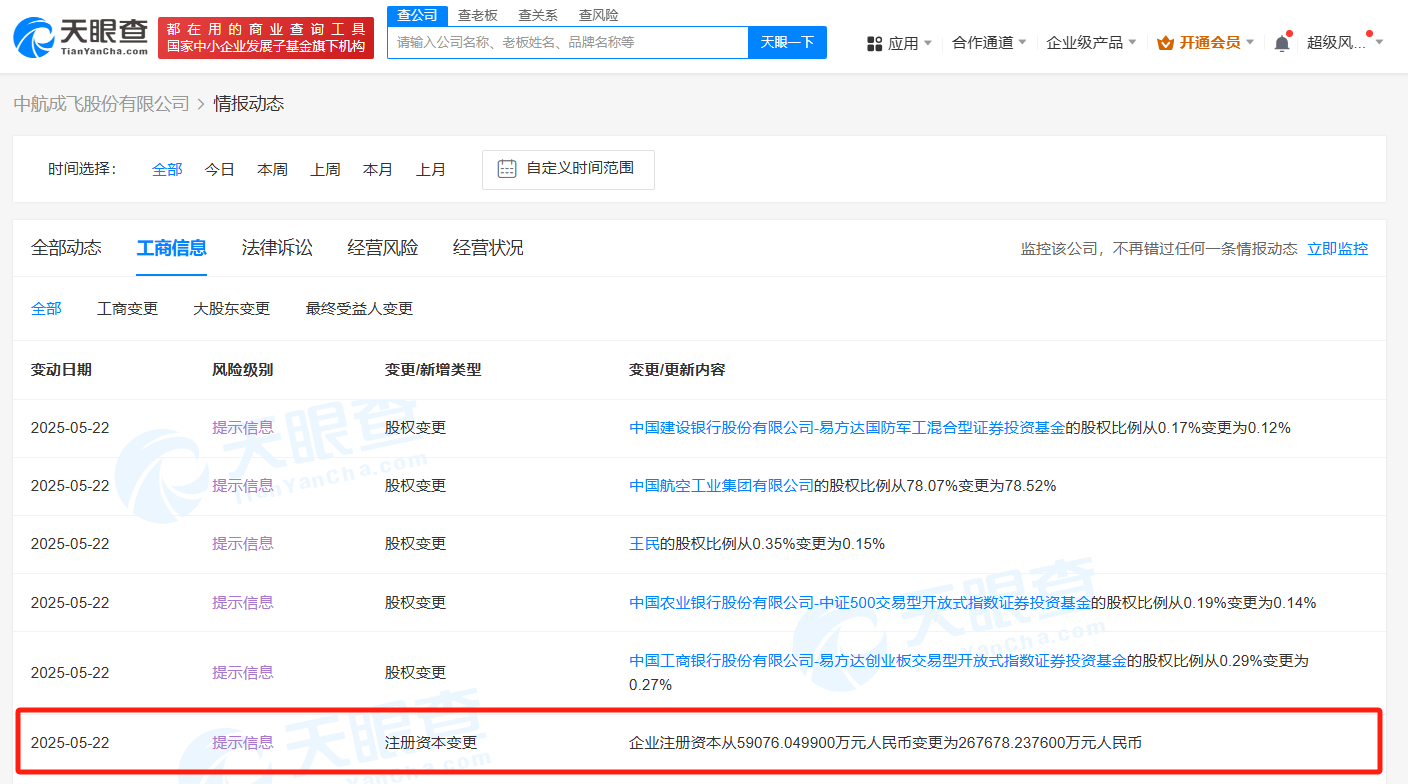This screenshot has height=784, width=1408.
Task: Open 中航成飞股份有限公司 breadcrumb link
Action: click(x=101, y=104)
